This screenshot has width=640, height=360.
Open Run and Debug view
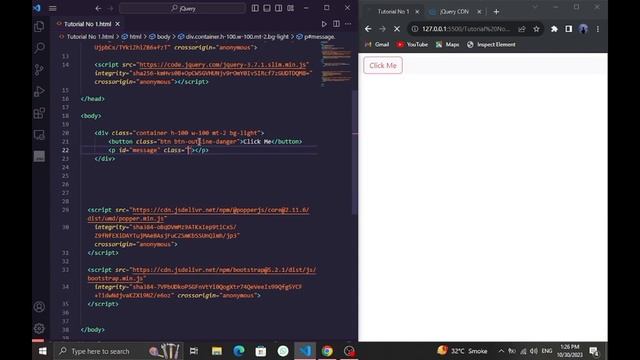[39, 91]
